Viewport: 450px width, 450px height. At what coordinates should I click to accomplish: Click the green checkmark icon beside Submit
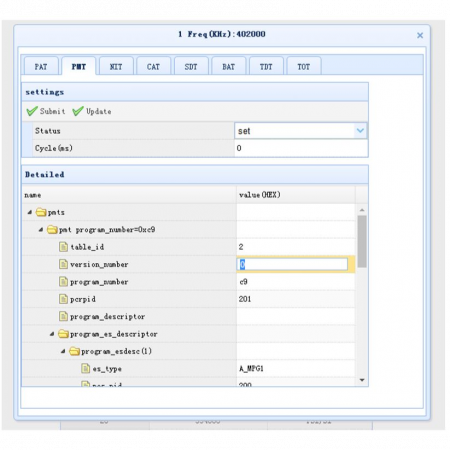tap(32, 111)
